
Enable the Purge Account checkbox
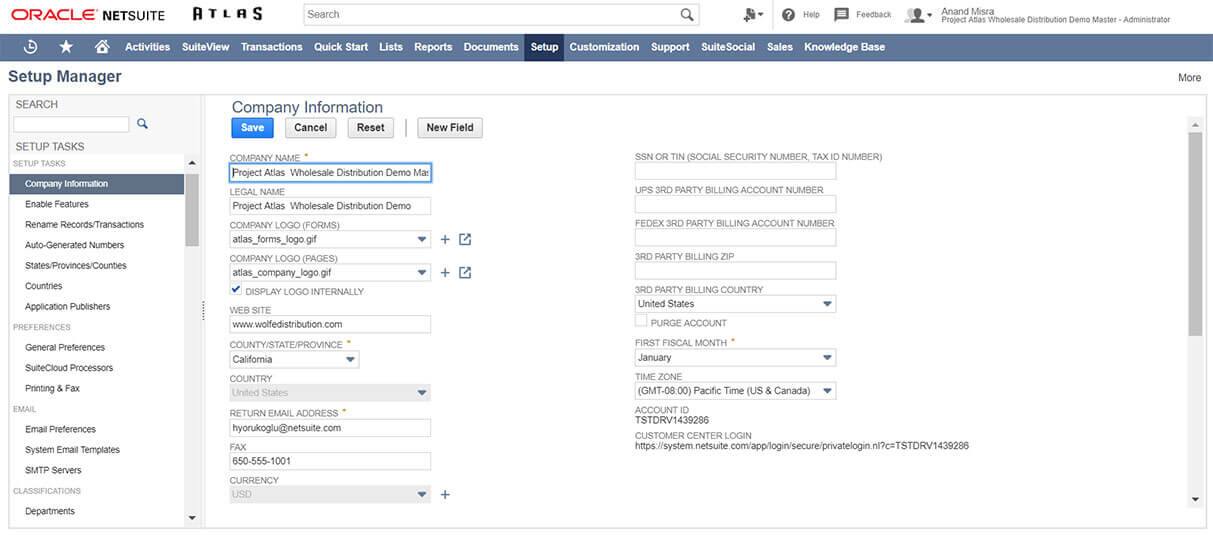[x=641, y=322]
